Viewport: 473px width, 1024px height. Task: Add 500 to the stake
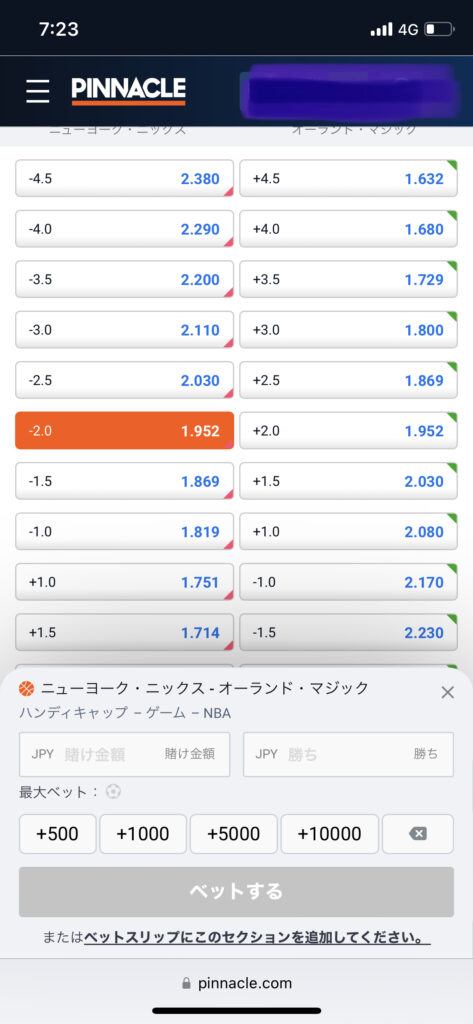coord(57,834)
